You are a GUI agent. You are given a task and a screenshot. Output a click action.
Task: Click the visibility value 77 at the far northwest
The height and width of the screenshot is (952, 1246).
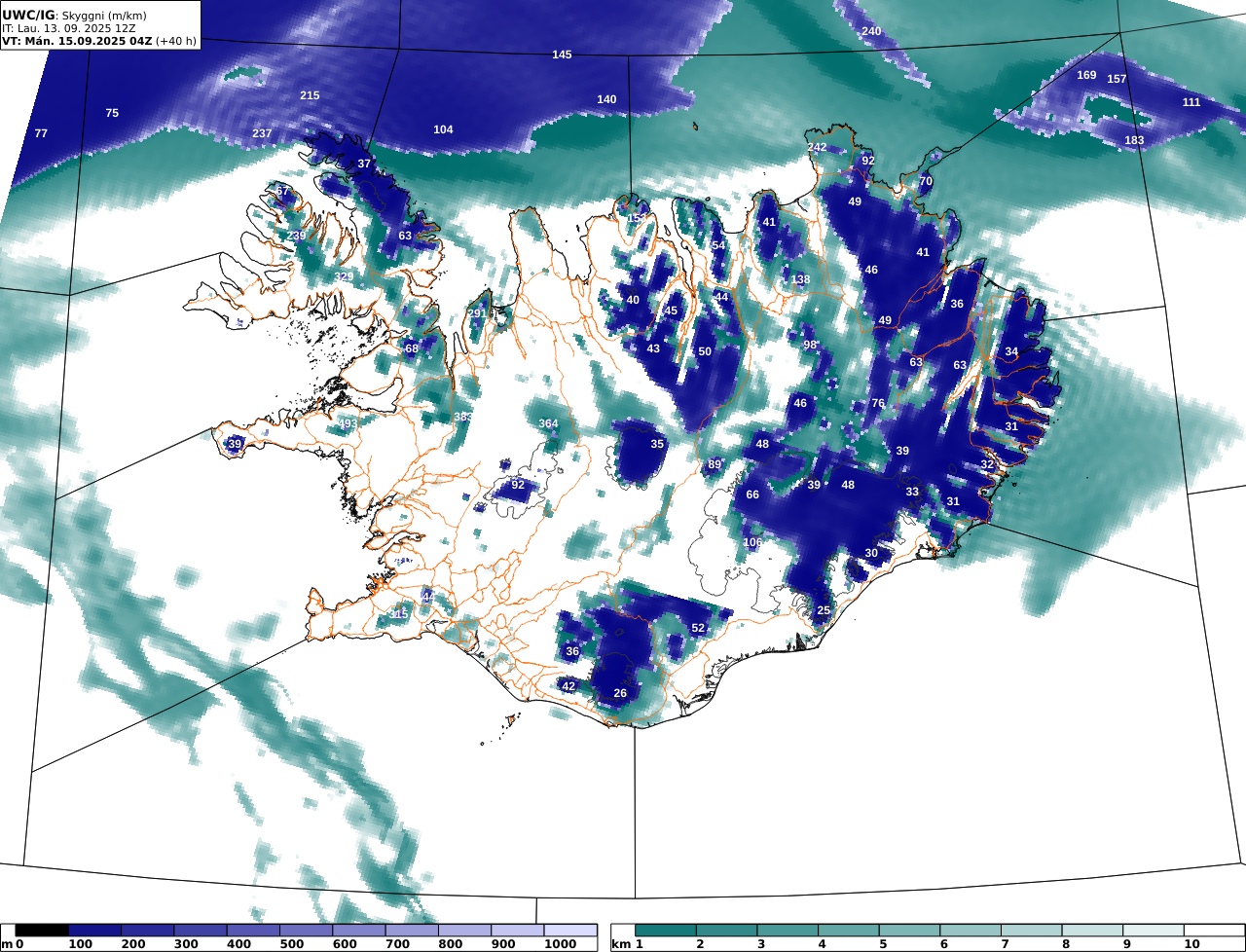point(41,133)
